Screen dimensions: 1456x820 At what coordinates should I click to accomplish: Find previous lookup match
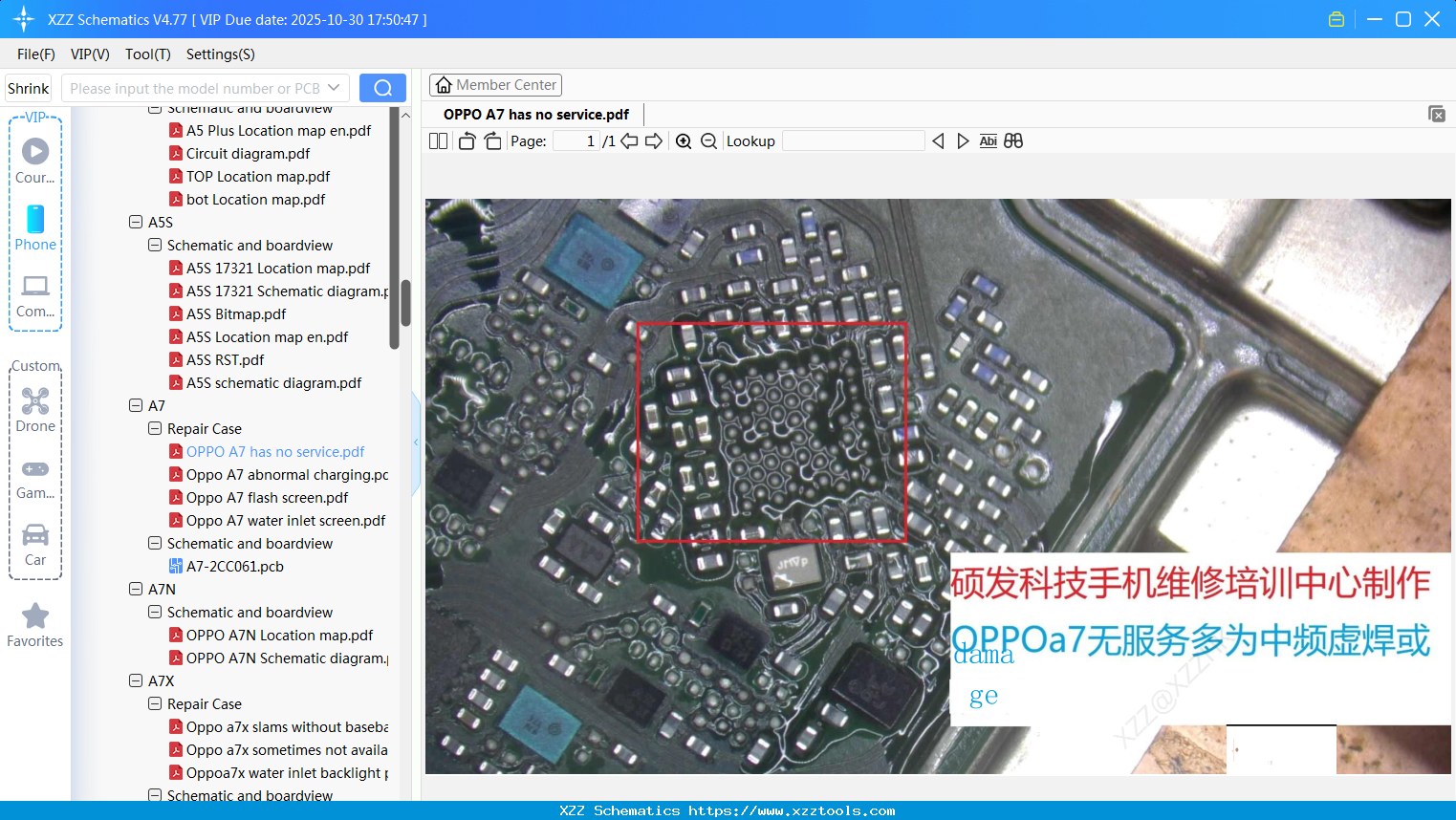(938, 141)
